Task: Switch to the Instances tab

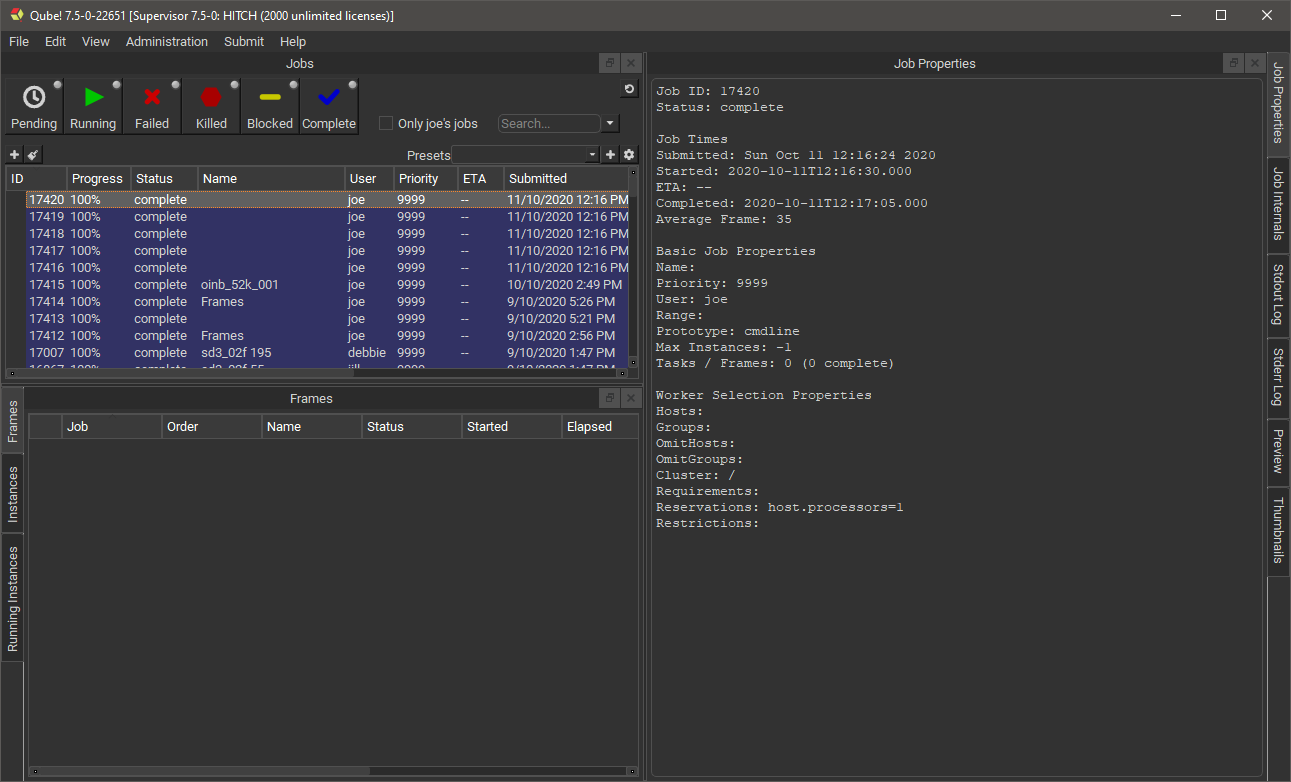Action: pyautogui.click(x=13, y=494)
